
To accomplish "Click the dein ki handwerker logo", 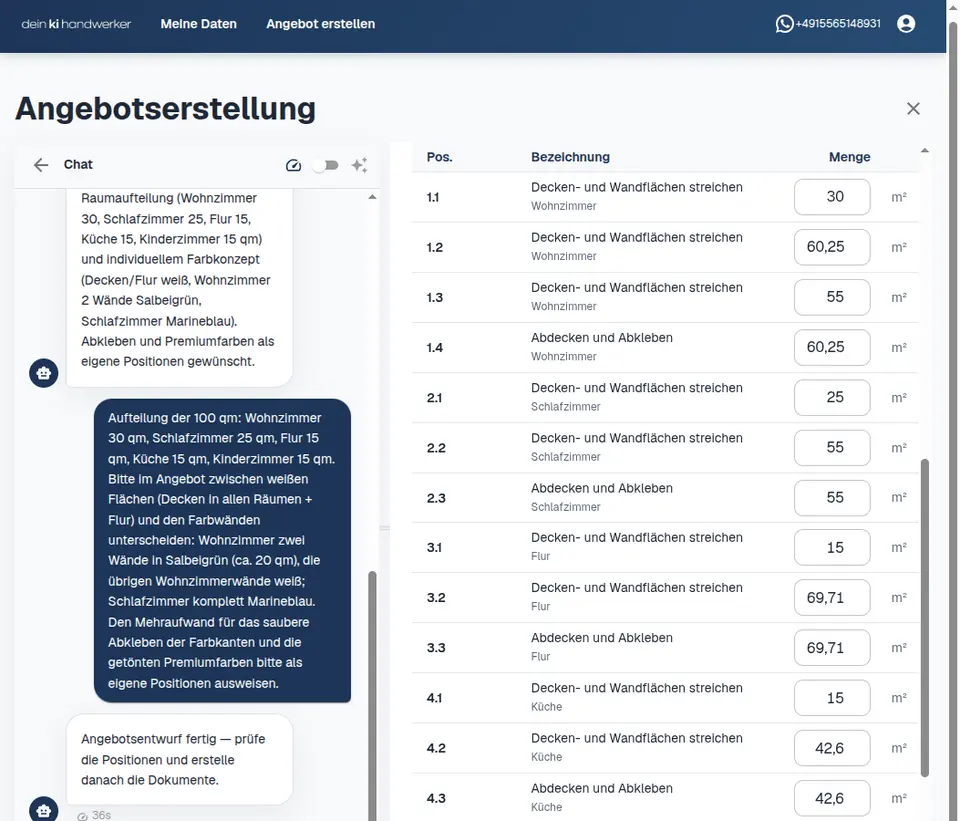I will [76, 24].
